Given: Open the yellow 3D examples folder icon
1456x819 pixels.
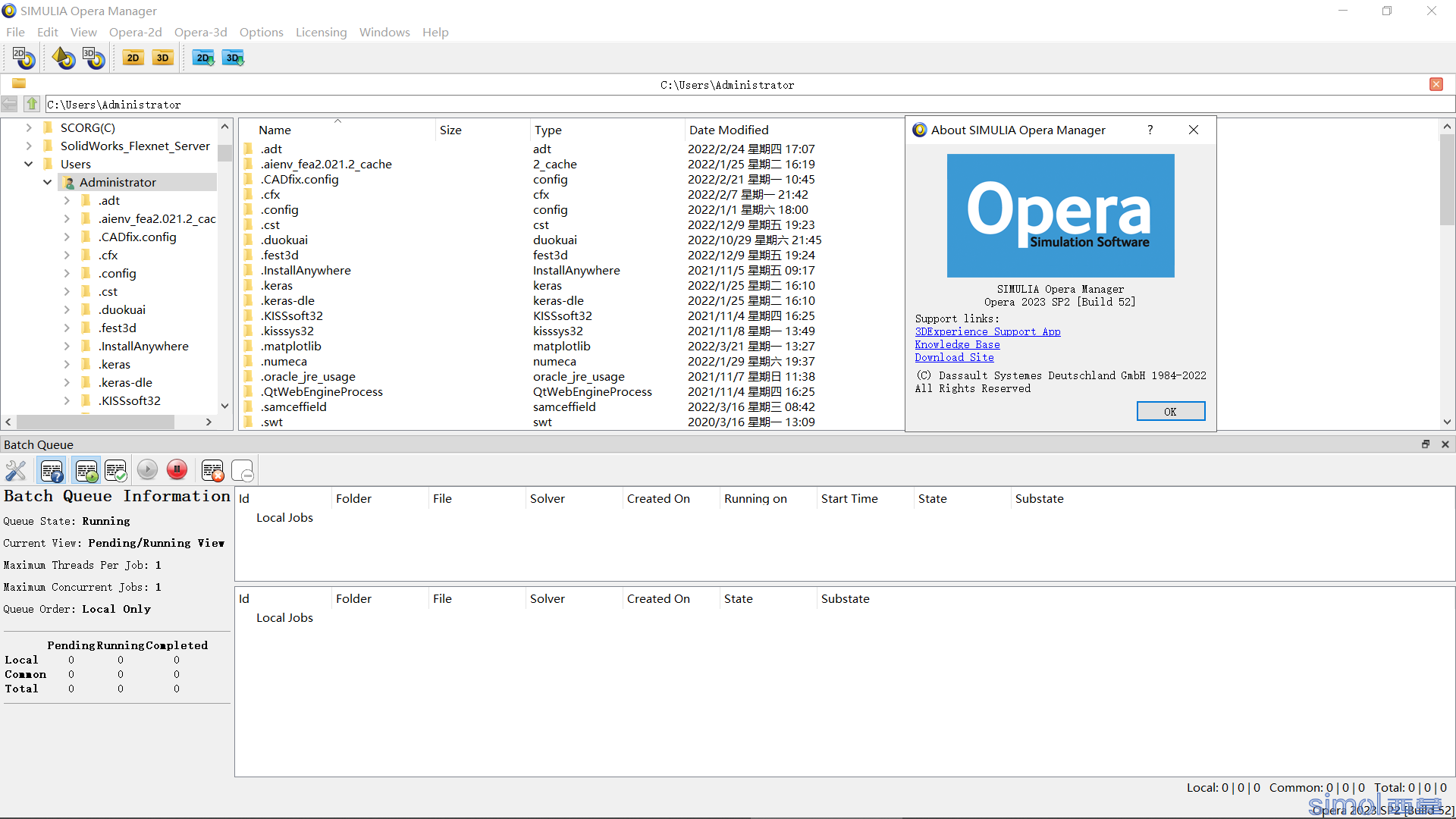Looking at the screenshot, I should coord(163,58).
